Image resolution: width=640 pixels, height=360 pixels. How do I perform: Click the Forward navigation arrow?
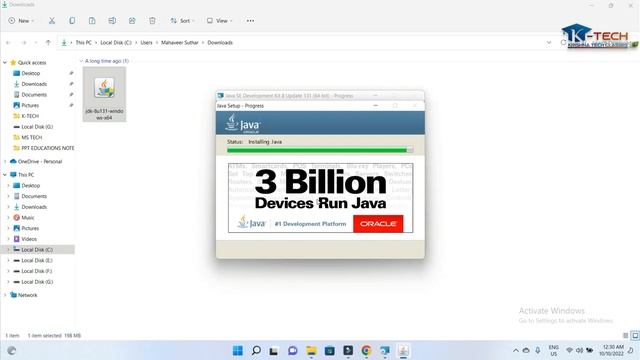click(x=24, y=42)
